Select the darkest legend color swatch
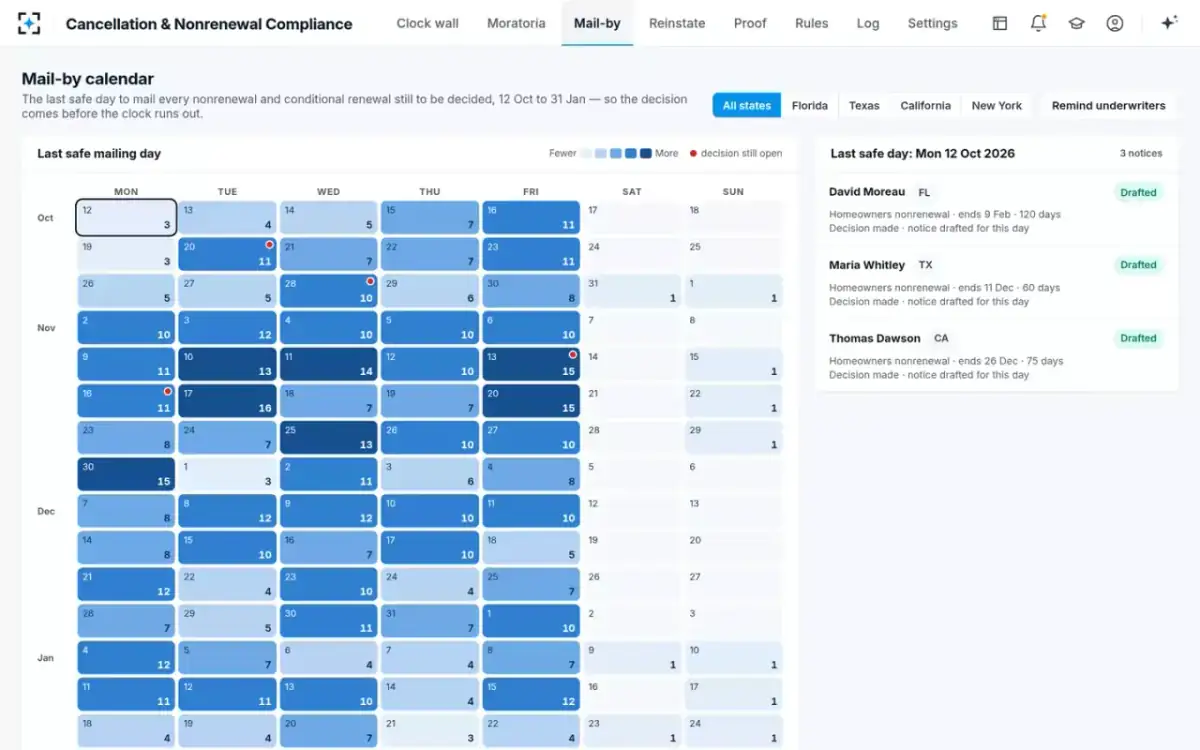 646,153
